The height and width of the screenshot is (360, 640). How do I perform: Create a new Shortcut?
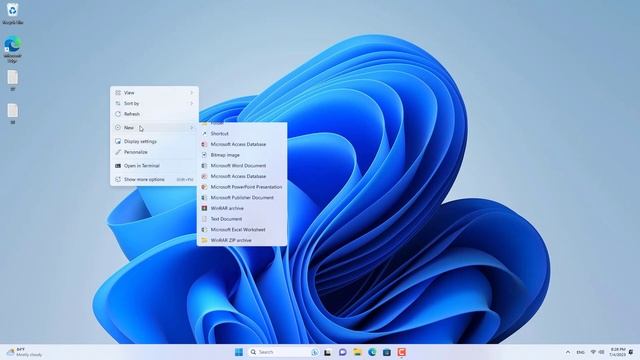click(x=242, y=133)
